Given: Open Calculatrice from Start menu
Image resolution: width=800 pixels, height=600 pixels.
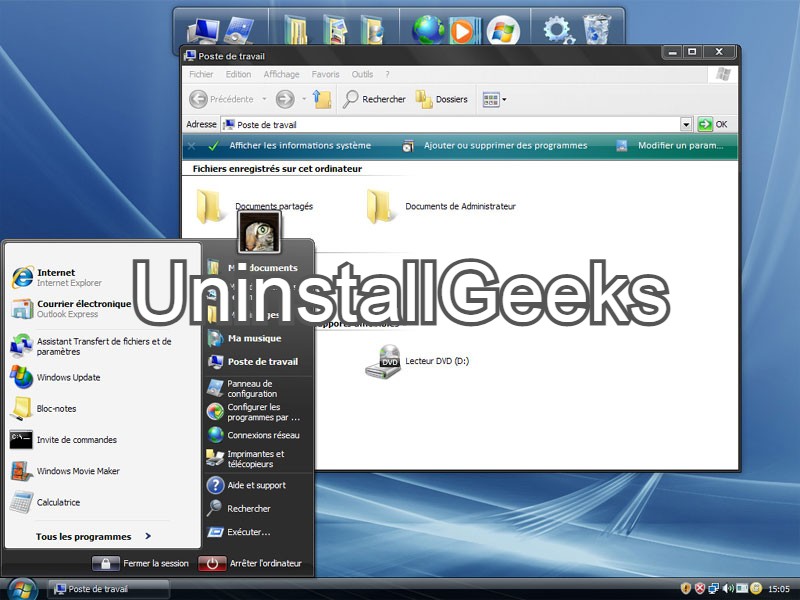Looking at the screenshot, I should tap(46, 502).
